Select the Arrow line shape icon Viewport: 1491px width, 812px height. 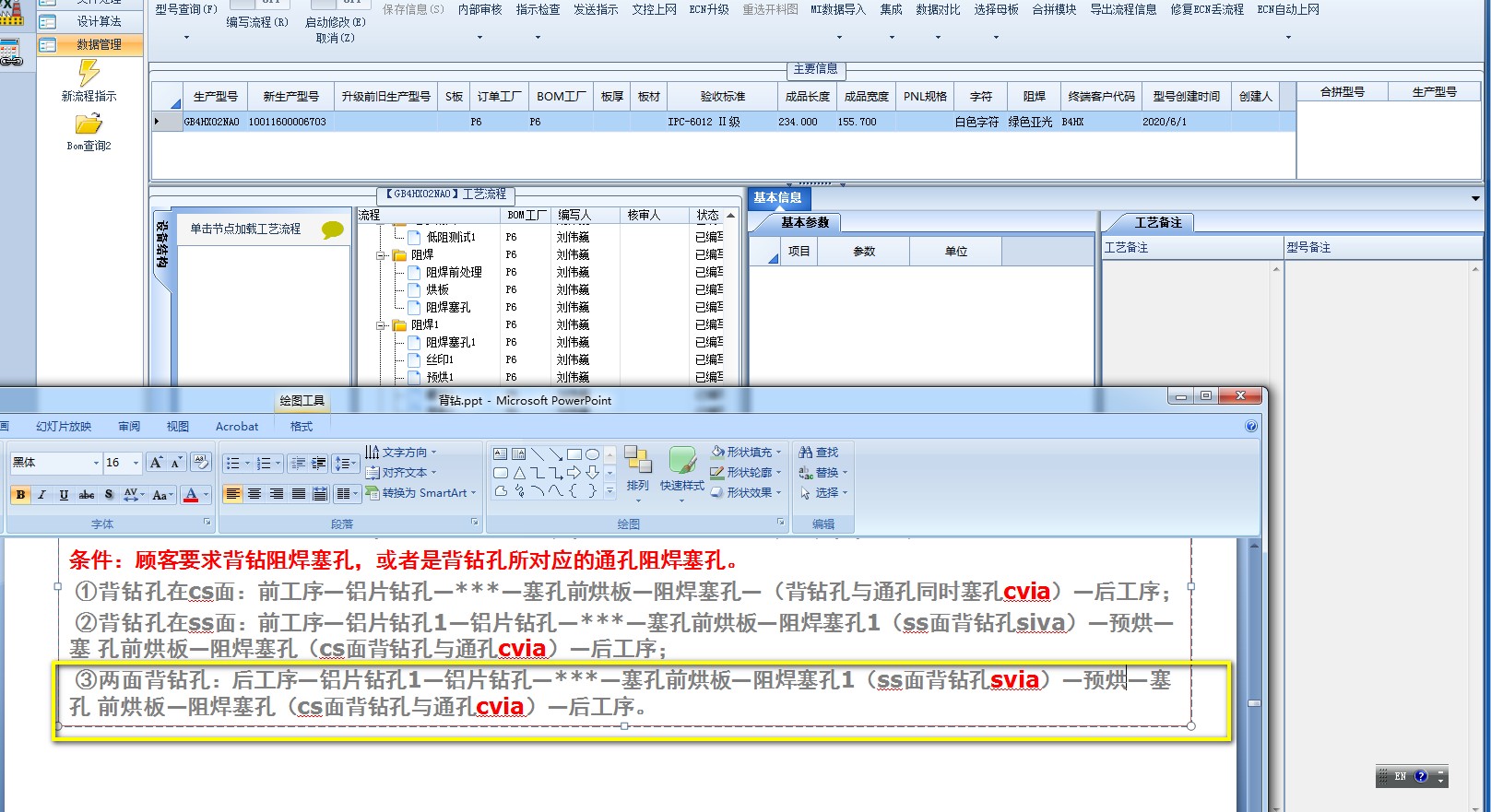555,453
